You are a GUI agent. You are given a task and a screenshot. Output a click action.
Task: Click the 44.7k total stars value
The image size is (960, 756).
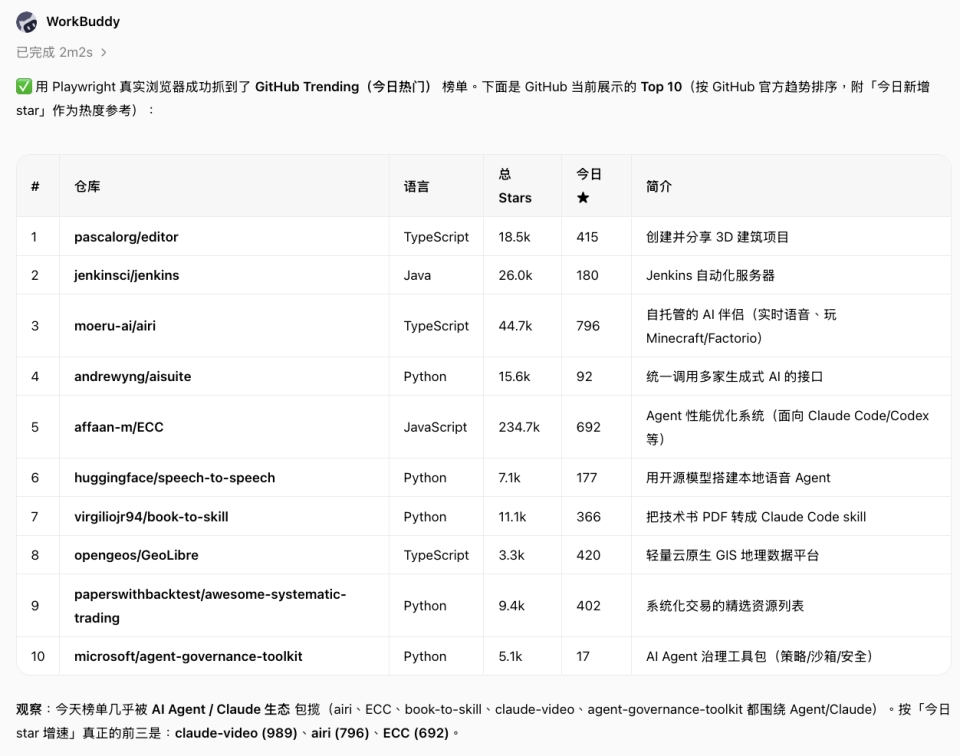[516, 326]
